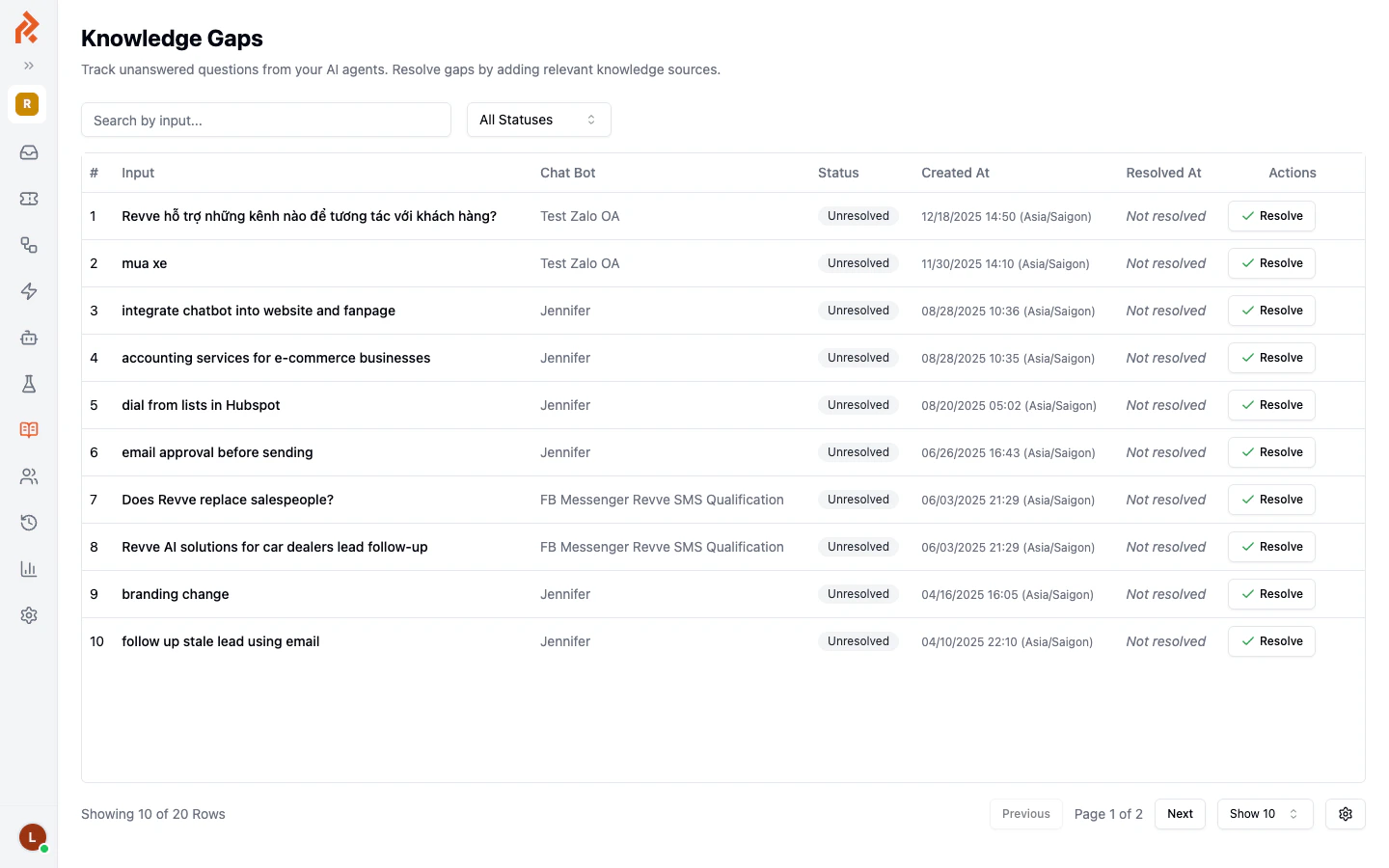Open the All Statuses filter dropdown
1389x868 pixels.
click(x=538, y=120)
